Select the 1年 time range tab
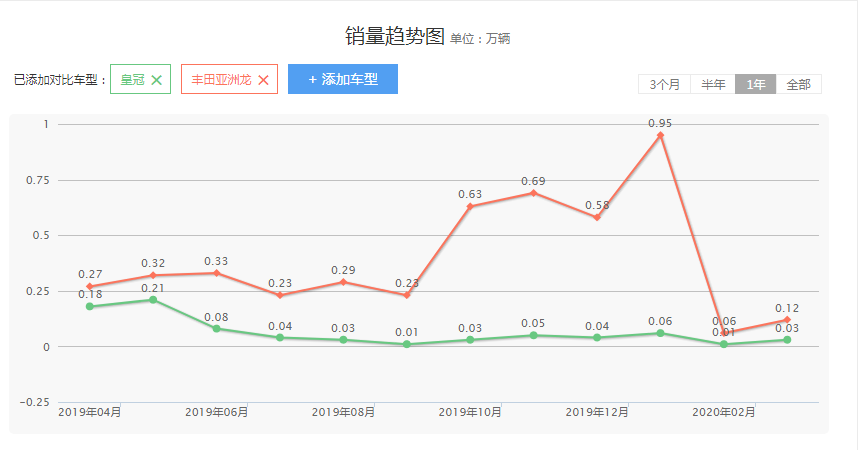Viewport: 859px width, 450px height. click(755, 84)
